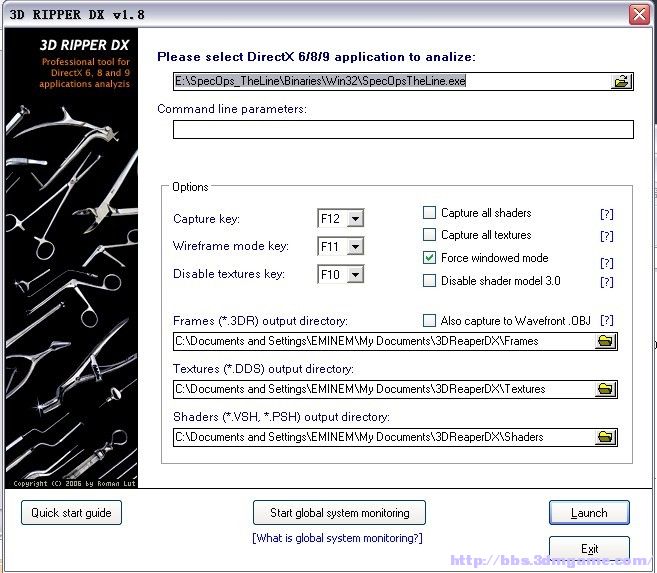Open the Wireframe mode key F11 dropdown
Image resolution: width=657 pixels, height=573 pixels.
[x=355, y=246]
